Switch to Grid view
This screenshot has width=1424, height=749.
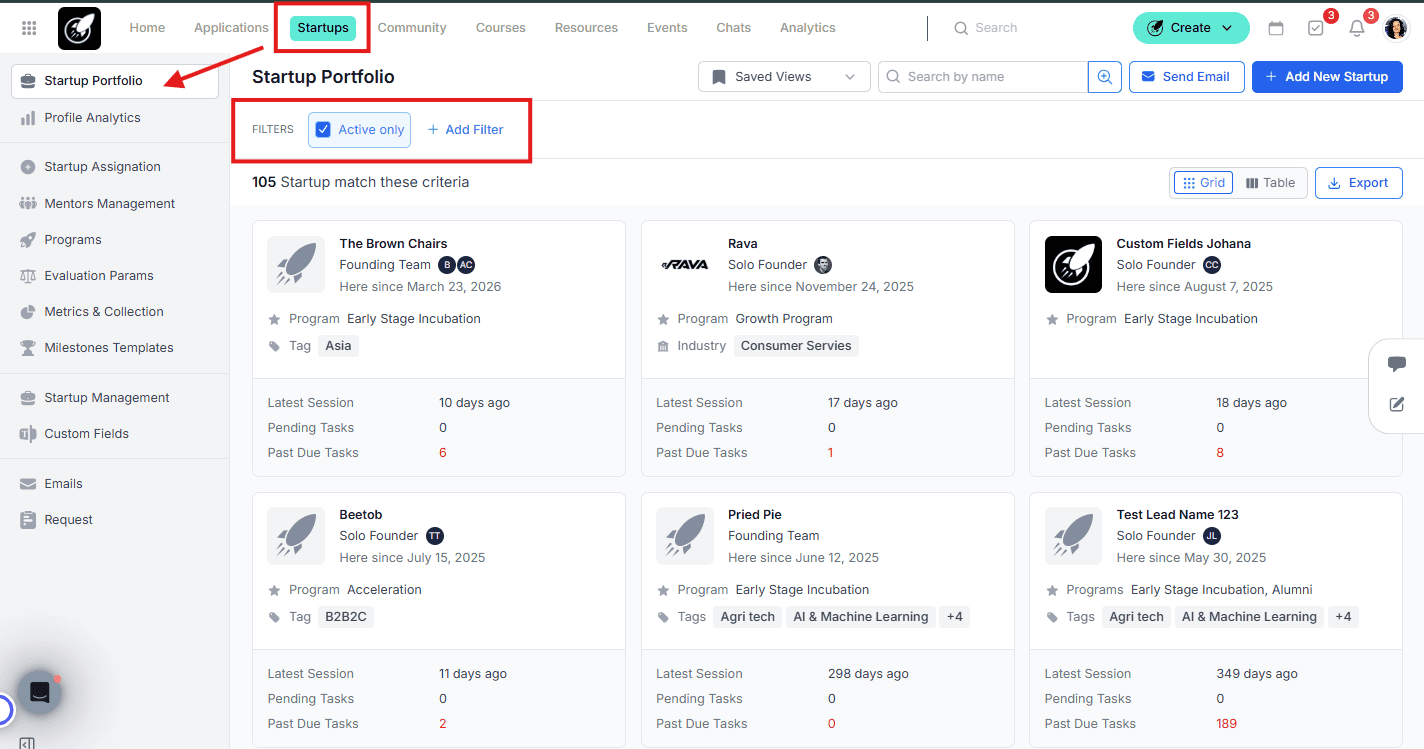click(1204, 183)
